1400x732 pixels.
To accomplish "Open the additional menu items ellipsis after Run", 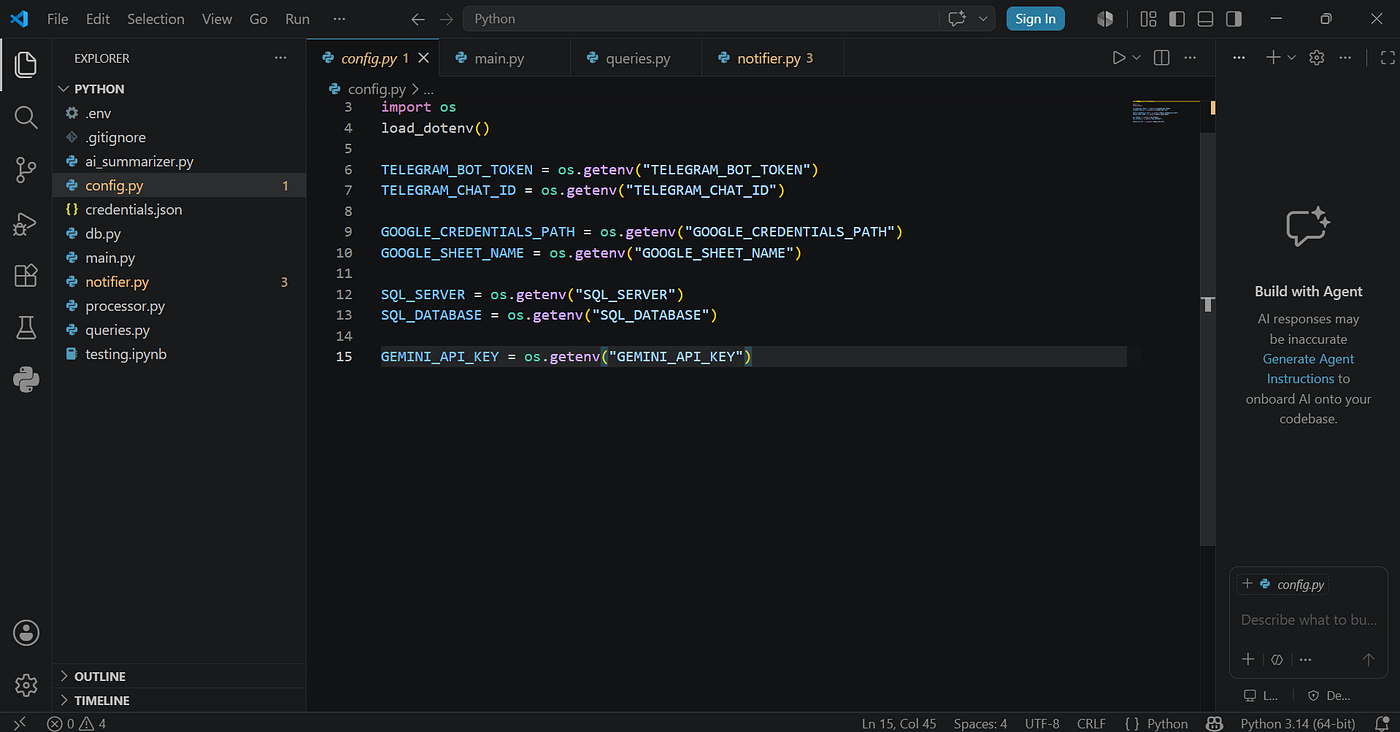I will click(339, 19).
